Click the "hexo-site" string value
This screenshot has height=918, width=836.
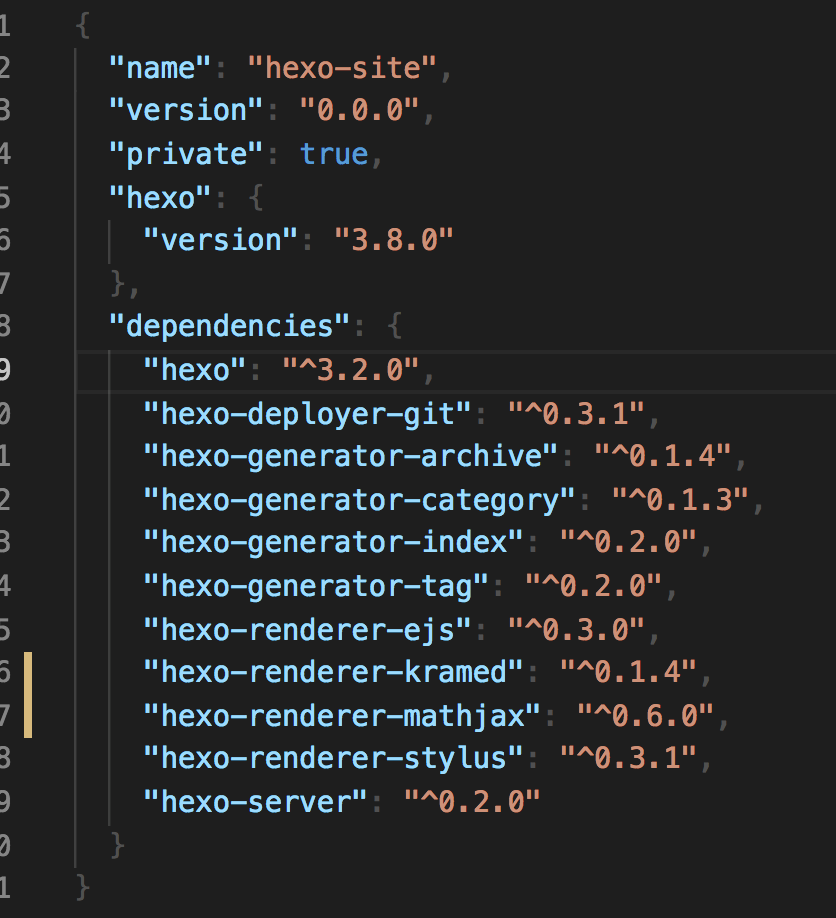(x=342, y=69)
